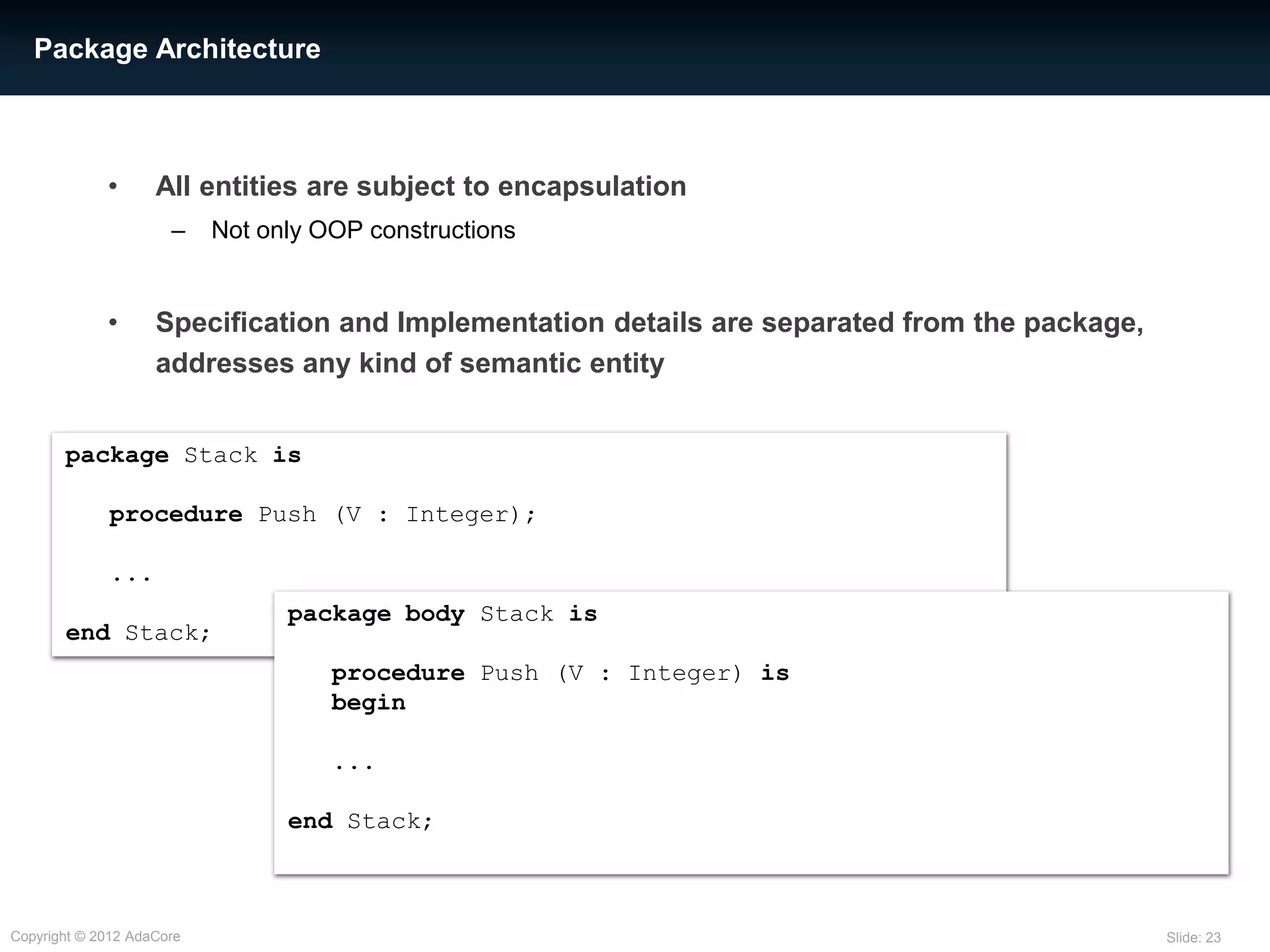Click the ellipsis in the package body box
Viewport: 1270px width, 952px height.
354,767
